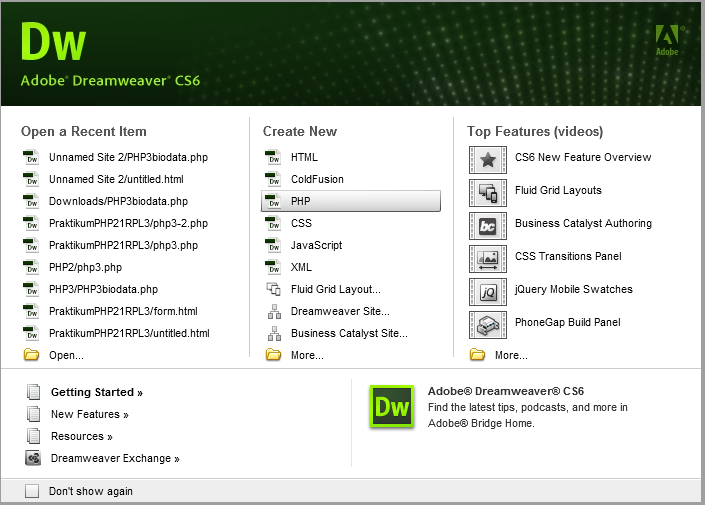Tick the Don't show again checkbox
Screen dimensions: 705x505
click(x=32, y=491)
